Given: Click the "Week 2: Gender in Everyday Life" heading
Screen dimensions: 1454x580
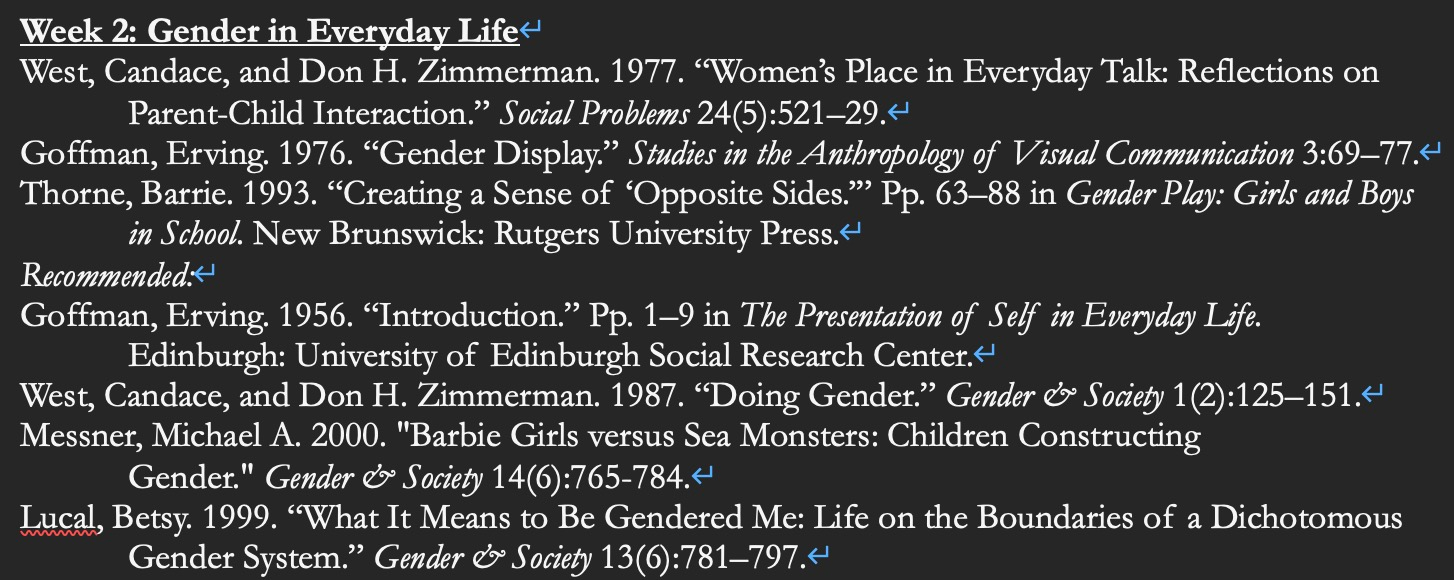Looking at the screenshot, I should (270, 32).
